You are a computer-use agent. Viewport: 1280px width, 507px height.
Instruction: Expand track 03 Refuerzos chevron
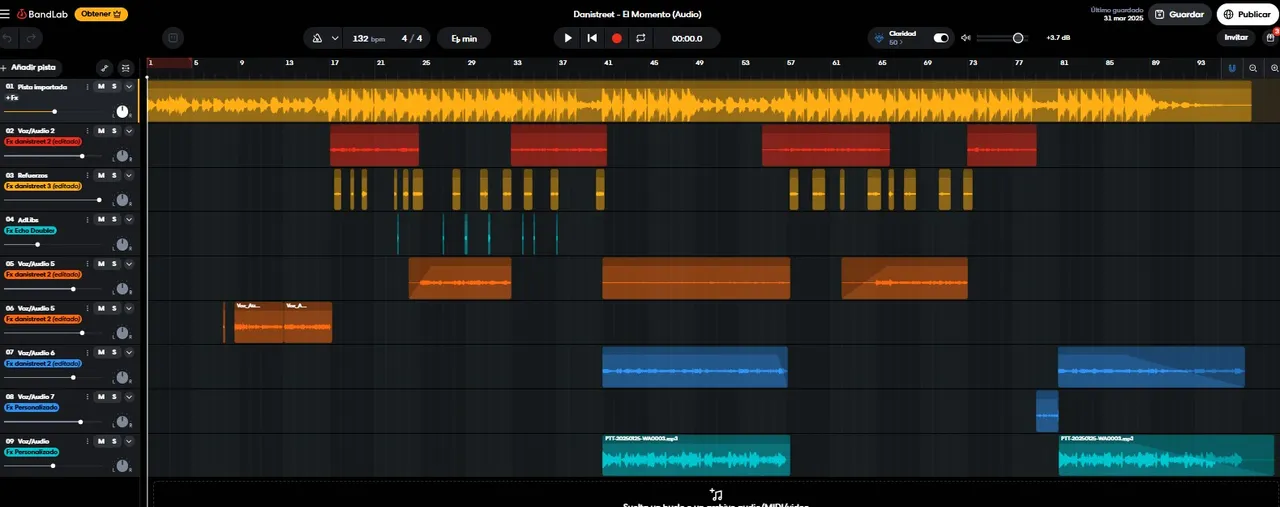[129, 175]
